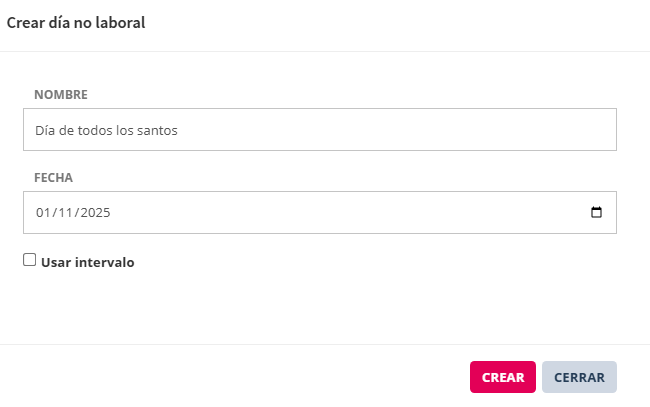
Task: Click the word 'intervalo' next to checkbox
Action: coord(106,263)
